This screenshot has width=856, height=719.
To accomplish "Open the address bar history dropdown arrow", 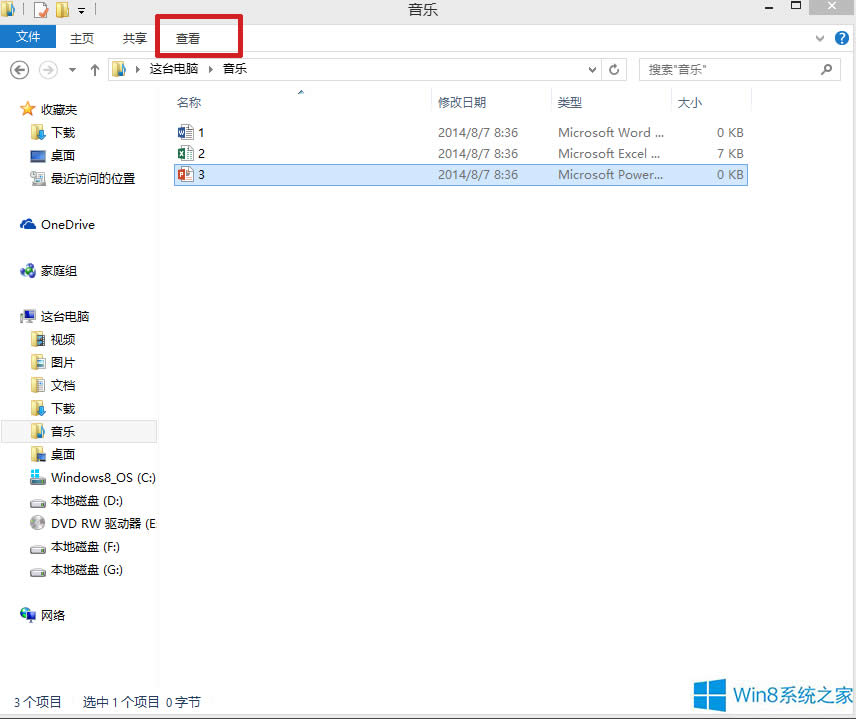I will pos(591,69).
